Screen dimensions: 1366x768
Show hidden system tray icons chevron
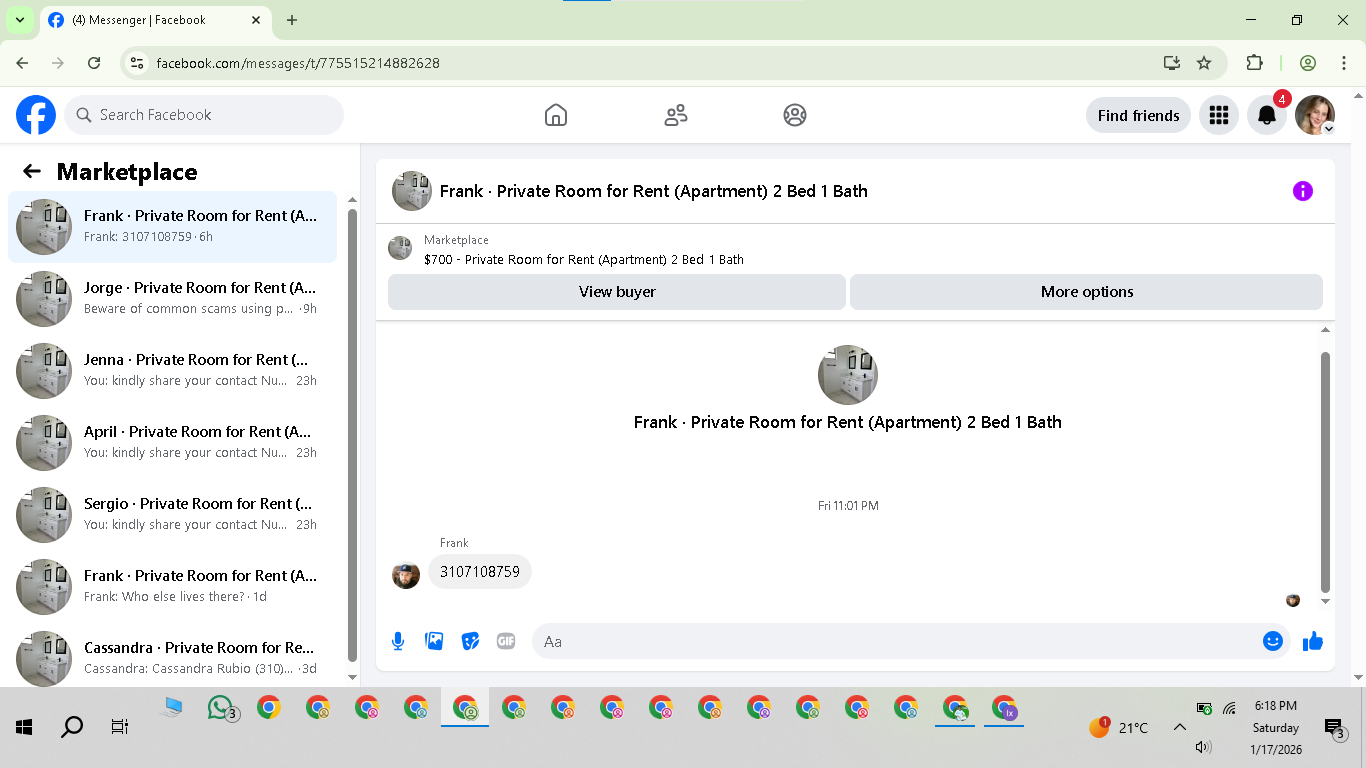coord(1180,727)
